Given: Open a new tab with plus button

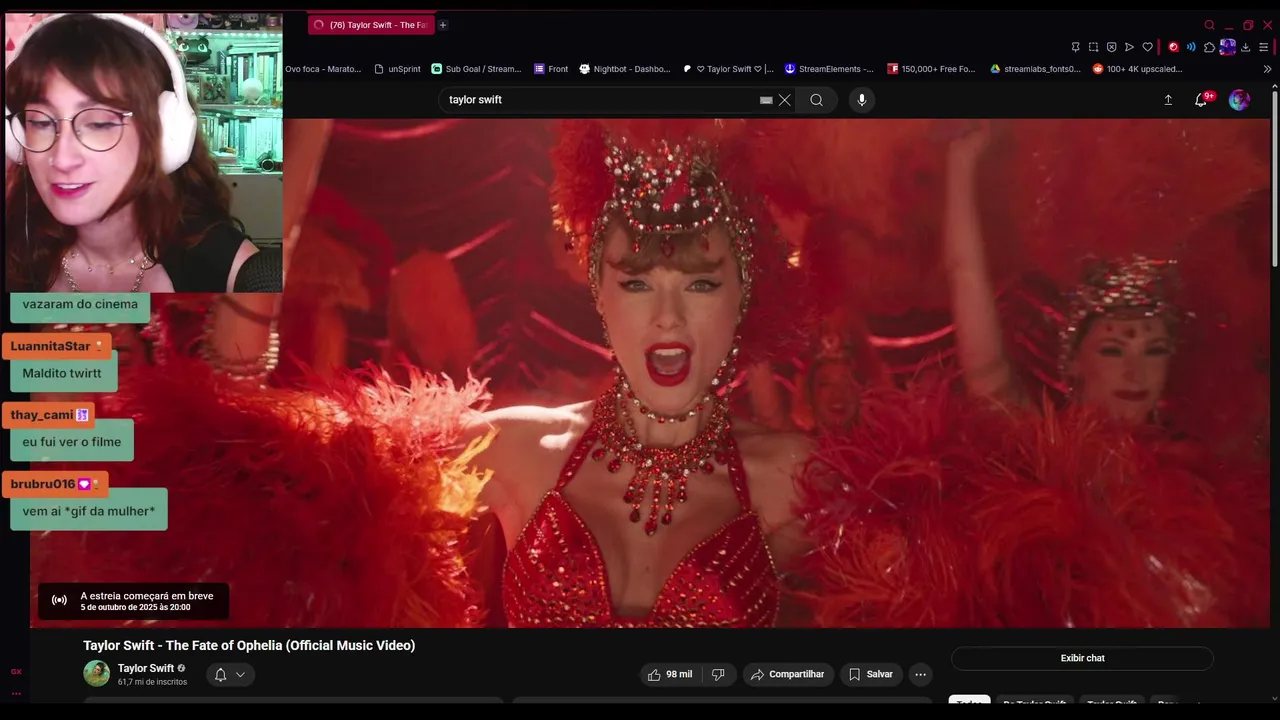Looking at the screenshot, I should [442, 25].
